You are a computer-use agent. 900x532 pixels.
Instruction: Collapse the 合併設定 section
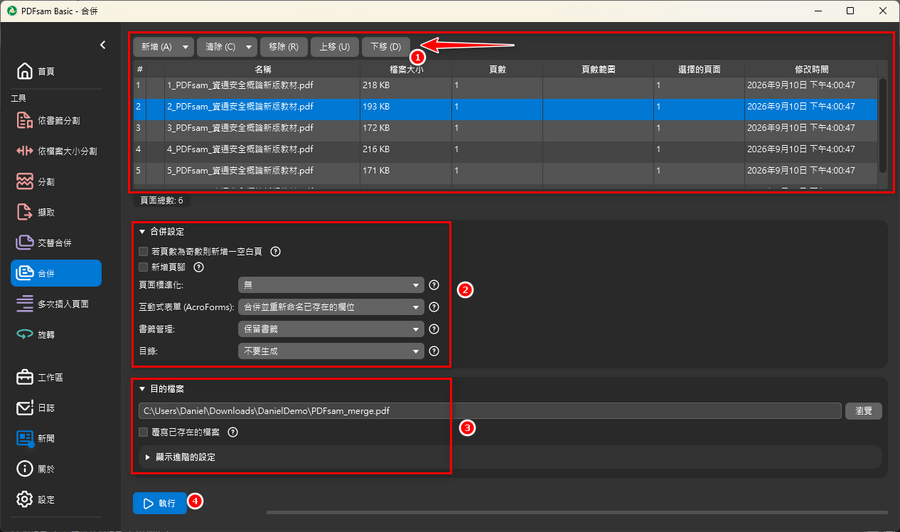coord(142,231)
